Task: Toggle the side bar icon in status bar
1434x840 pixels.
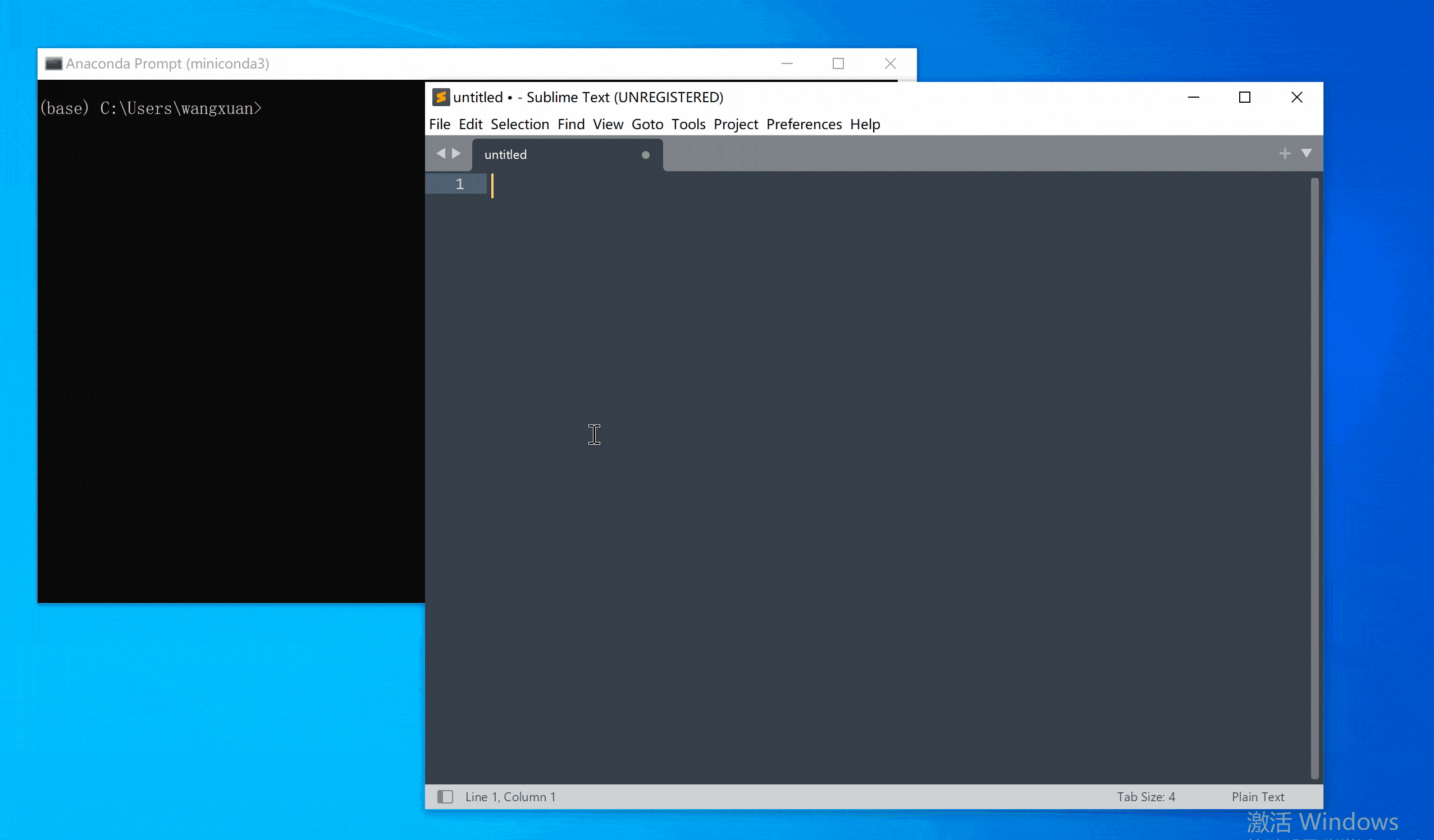Action: tap(445, 797)
